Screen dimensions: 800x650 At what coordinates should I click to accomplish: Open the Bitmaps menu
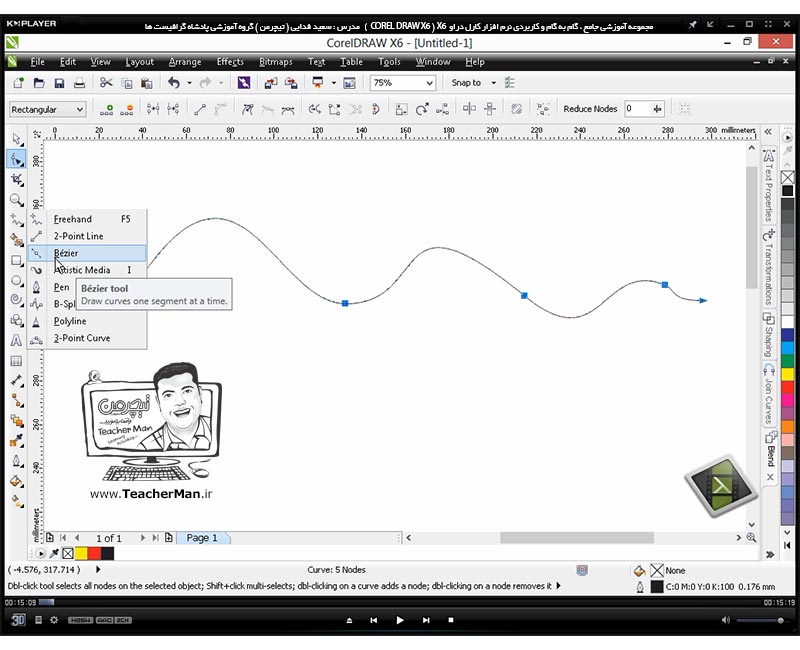tap(276, 62)
